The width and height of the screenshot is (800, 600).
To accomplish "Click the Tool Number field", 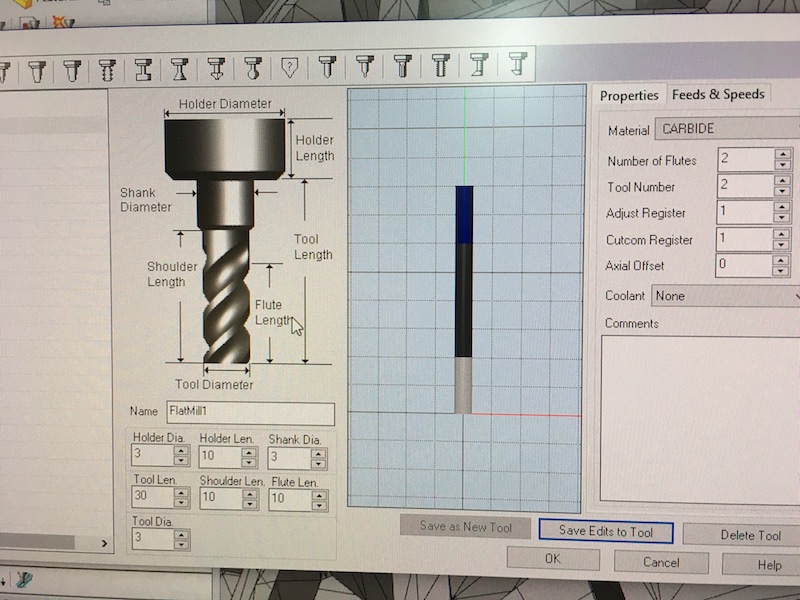I will pyautogui.click(x=746, y=186).
